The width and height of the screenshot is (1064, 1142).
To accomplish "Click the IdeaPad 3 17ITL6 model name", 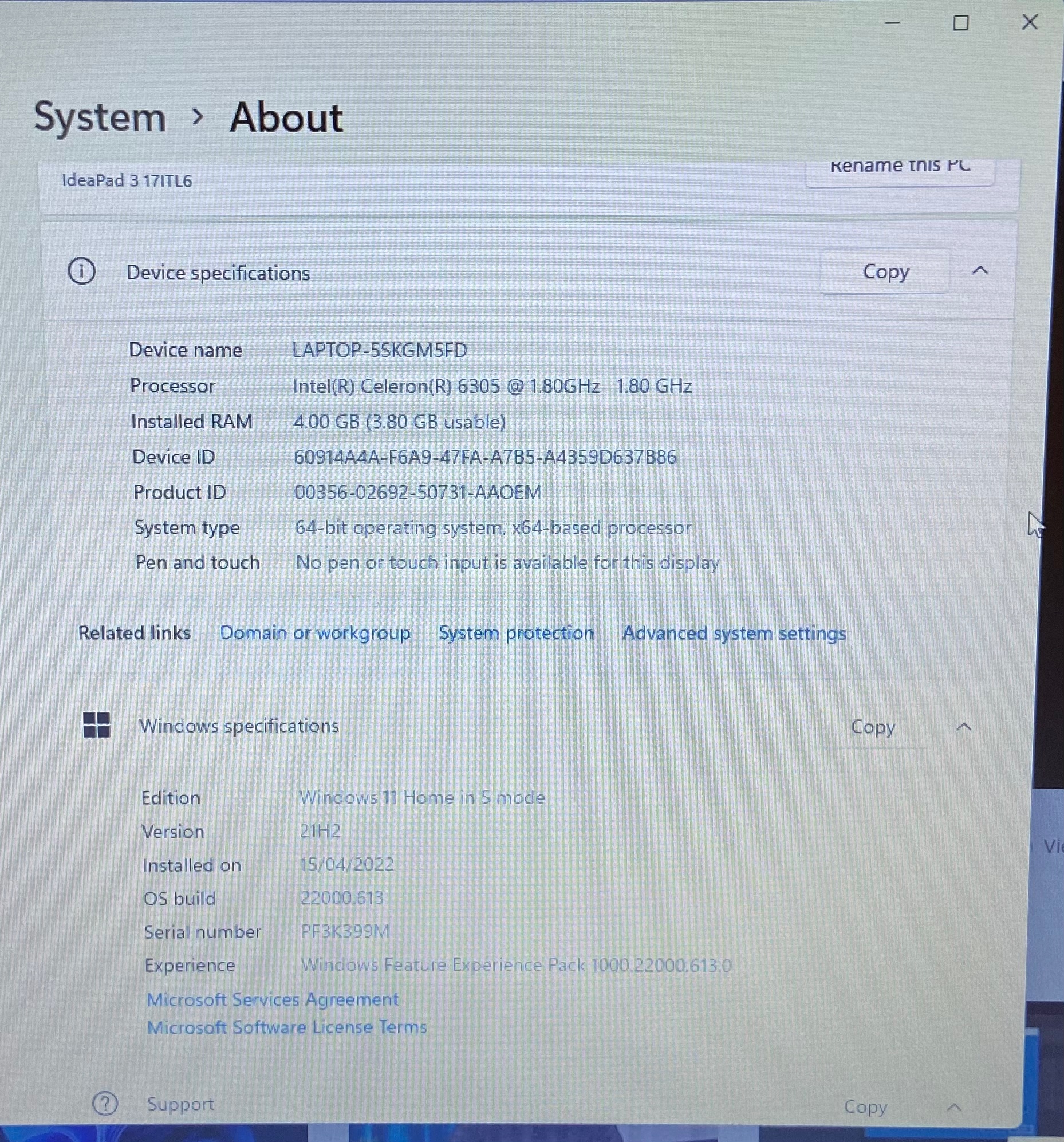I will (x=127, y=181).
